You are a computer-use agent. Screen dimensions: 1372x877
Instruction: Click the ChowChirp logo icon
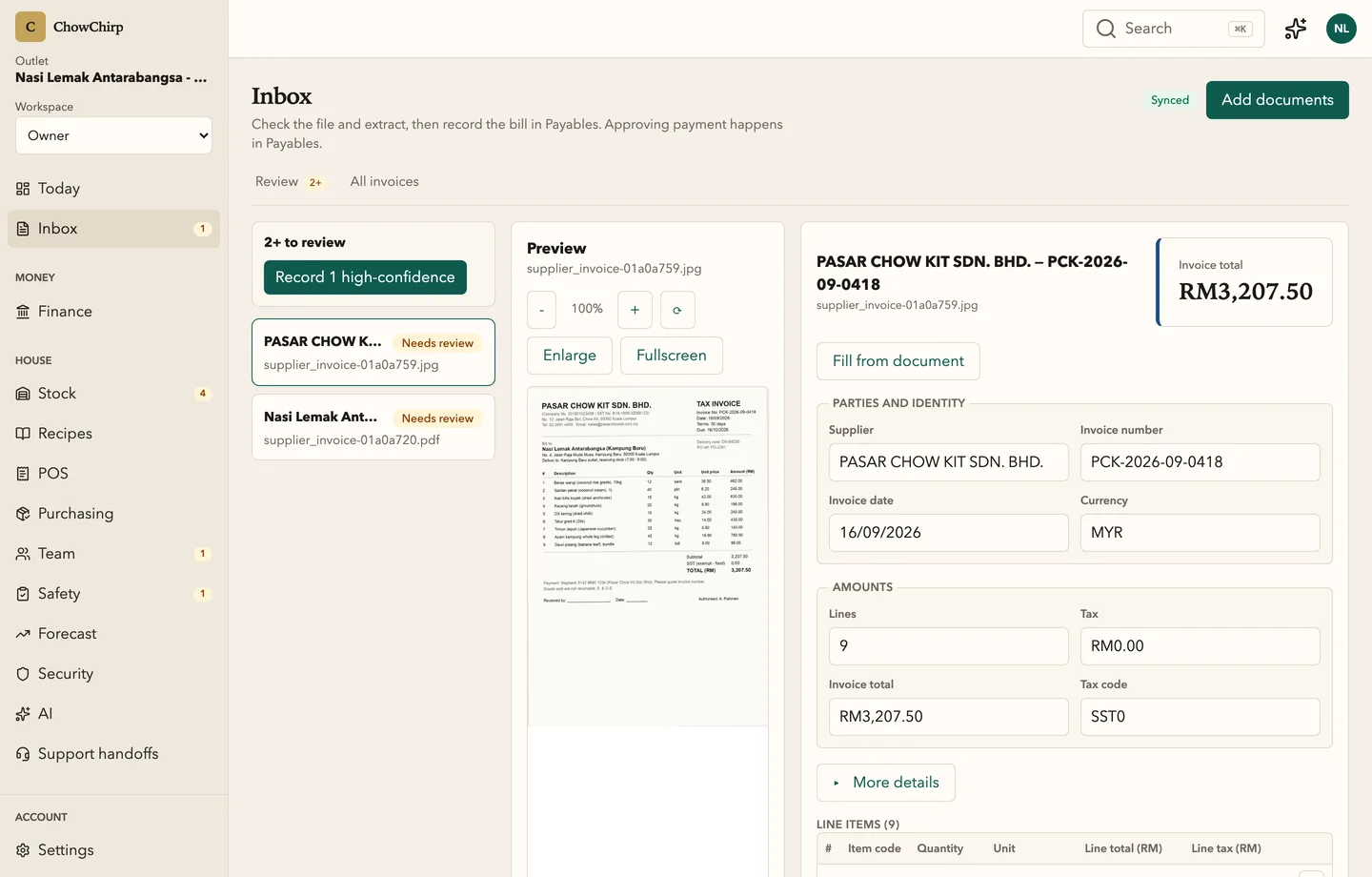pos(30,27)
